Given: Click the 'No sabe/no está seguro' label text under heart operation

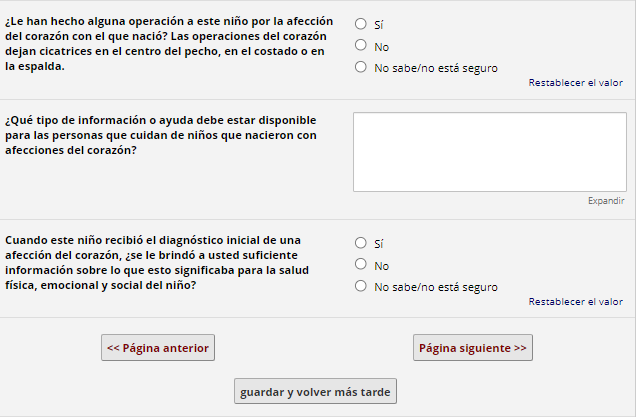Looking at the screenshot, I should click(435, 68).
